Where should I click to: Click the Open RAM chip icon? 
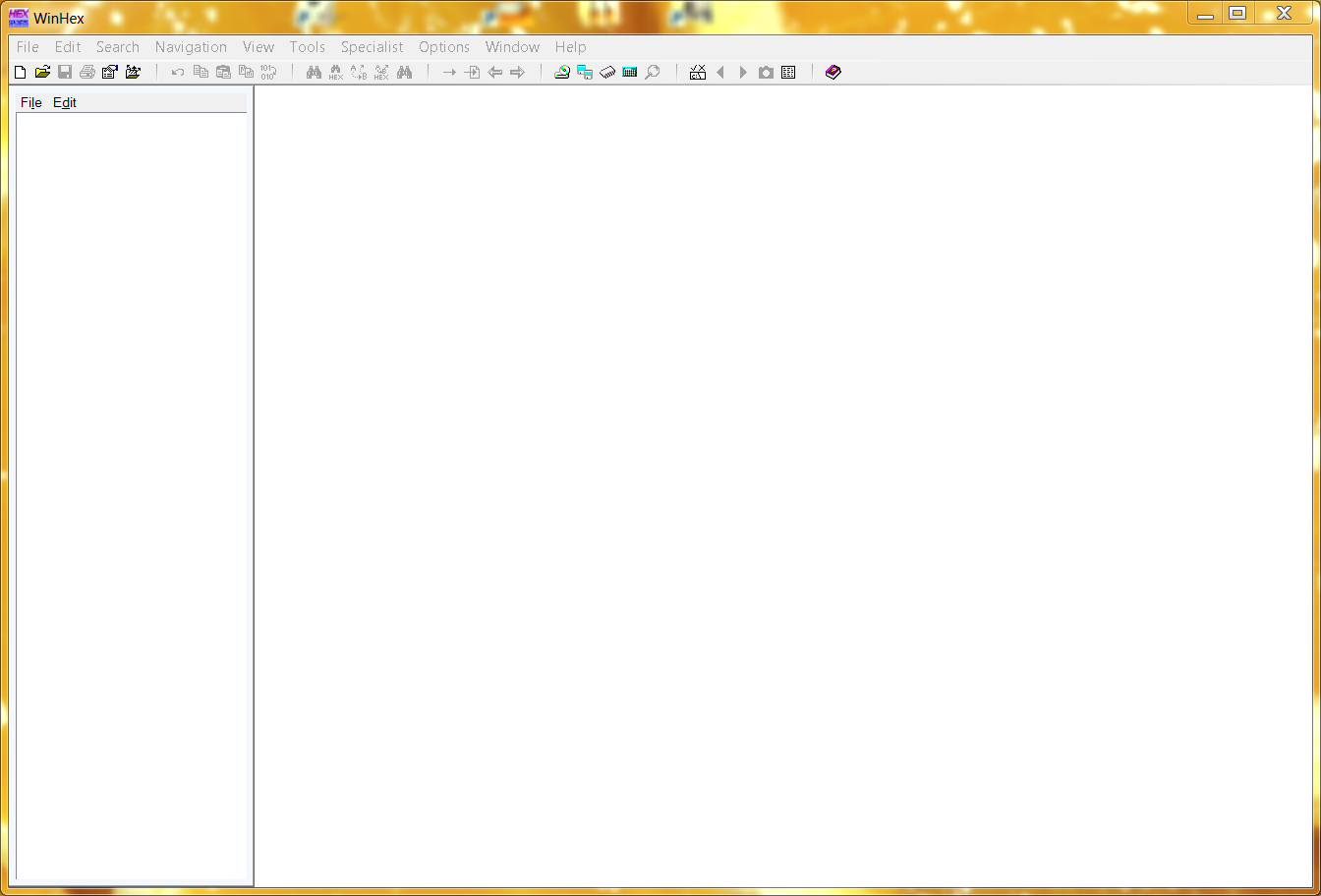(607, 72)
